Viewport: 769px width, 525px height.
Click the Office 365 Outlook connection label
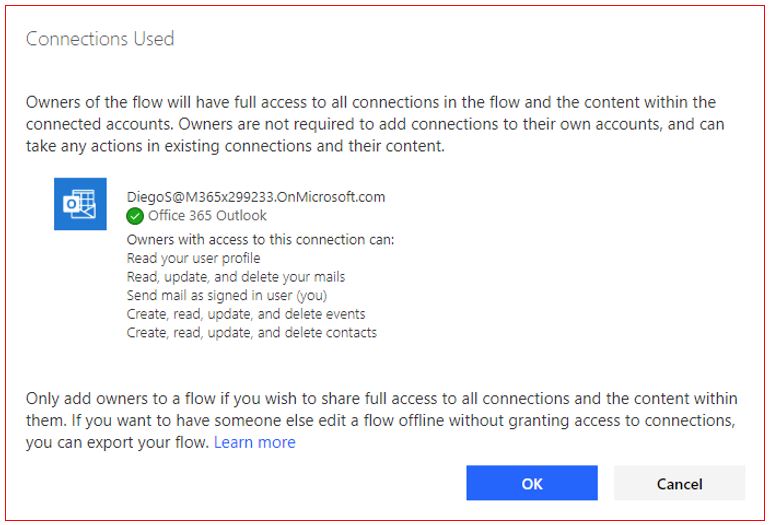click(x=207, y=216)
